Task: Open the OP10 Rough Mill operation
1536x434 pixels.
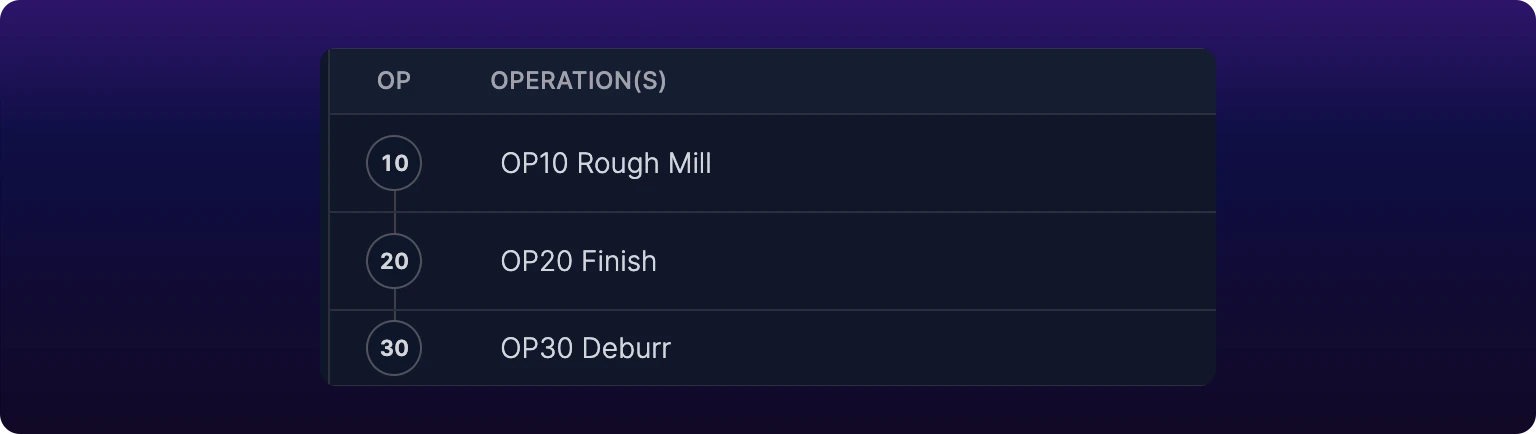Action: click(606, 163)
